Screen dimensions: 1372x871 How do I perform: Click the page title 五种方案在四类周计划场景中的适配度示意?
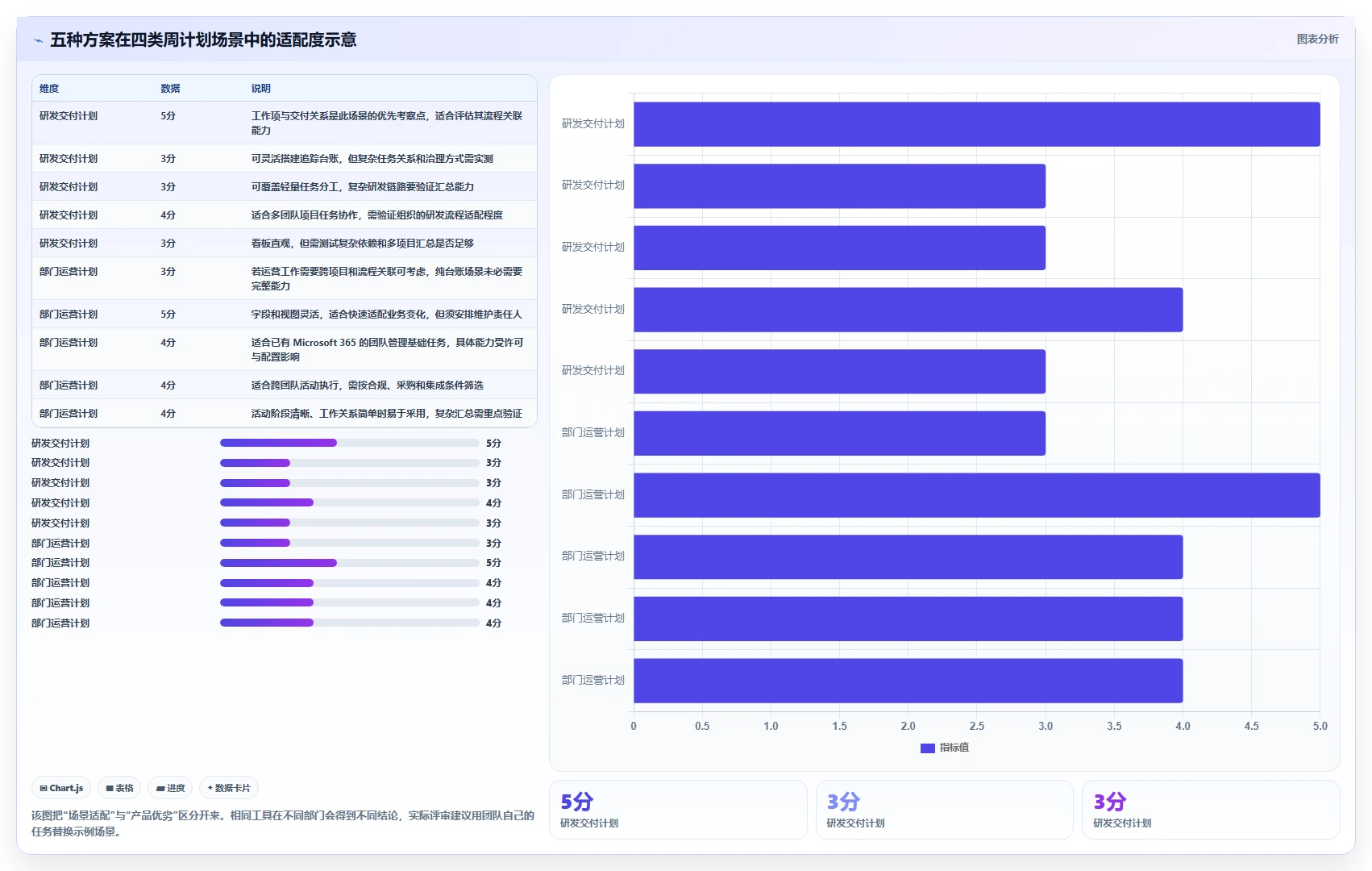tap(203, 40)
